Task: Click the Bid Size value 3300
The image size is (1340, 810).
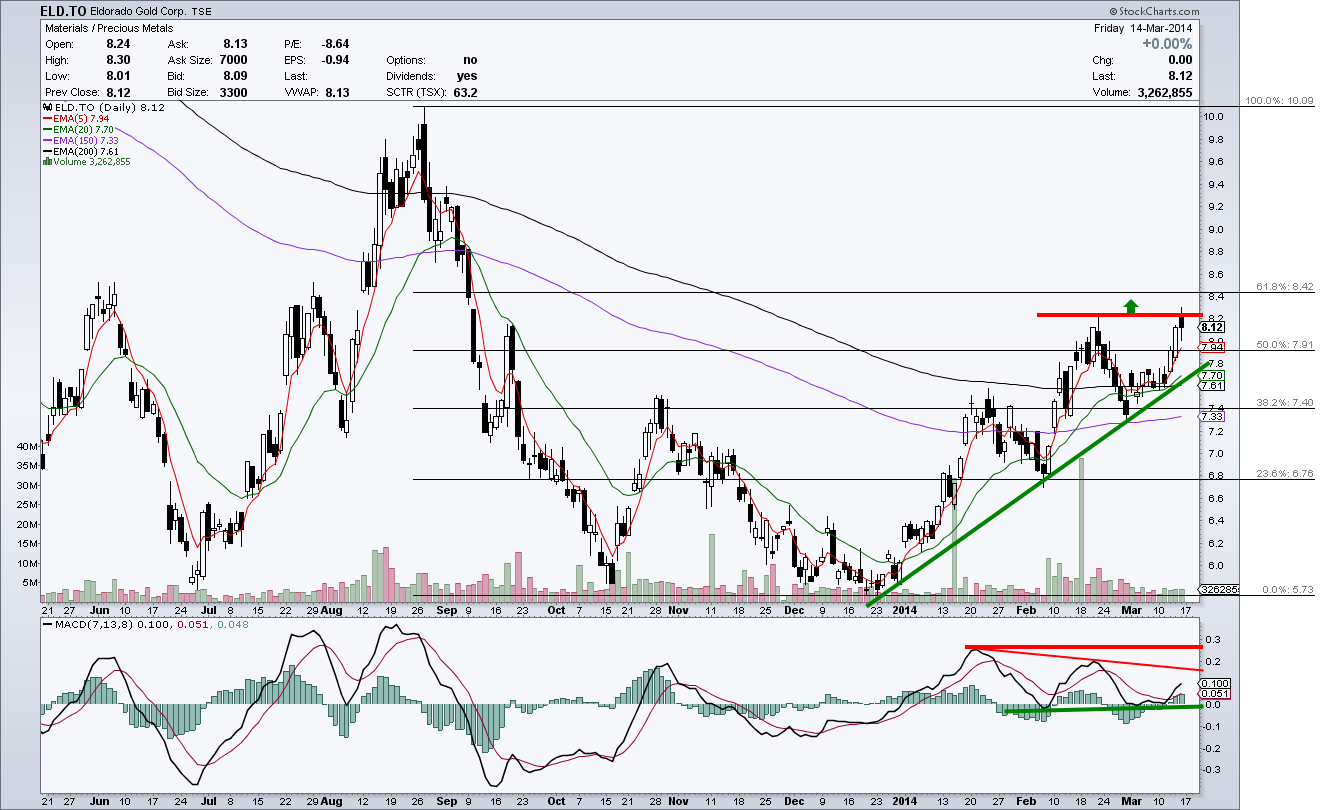Action: pos(232,92)
